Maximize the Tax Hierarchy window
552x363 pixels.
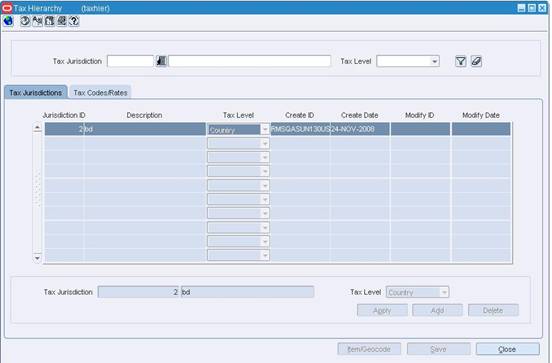point(532,8)
